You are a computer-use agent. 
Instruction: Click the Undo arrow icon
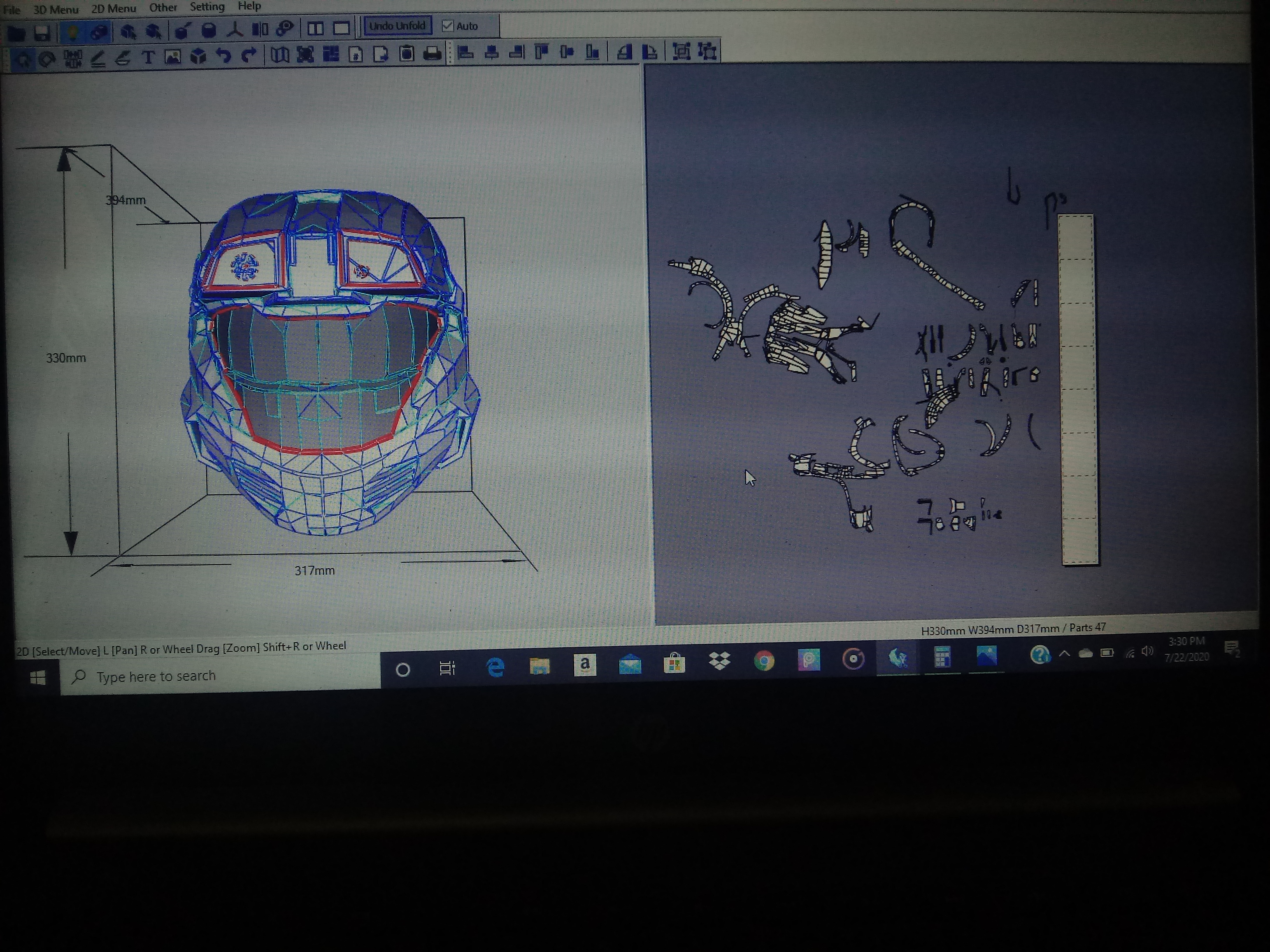[x=223, y=56]
